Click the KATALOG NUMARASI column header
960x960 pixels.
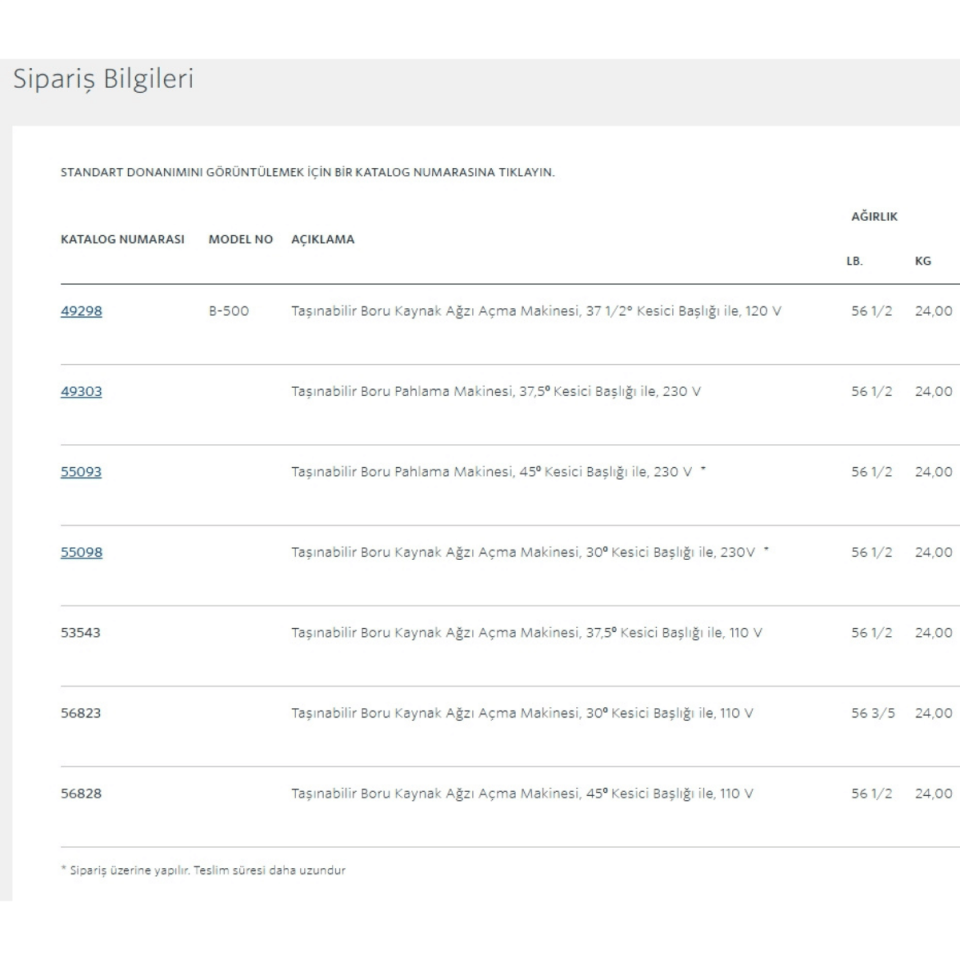coord(122,240)
